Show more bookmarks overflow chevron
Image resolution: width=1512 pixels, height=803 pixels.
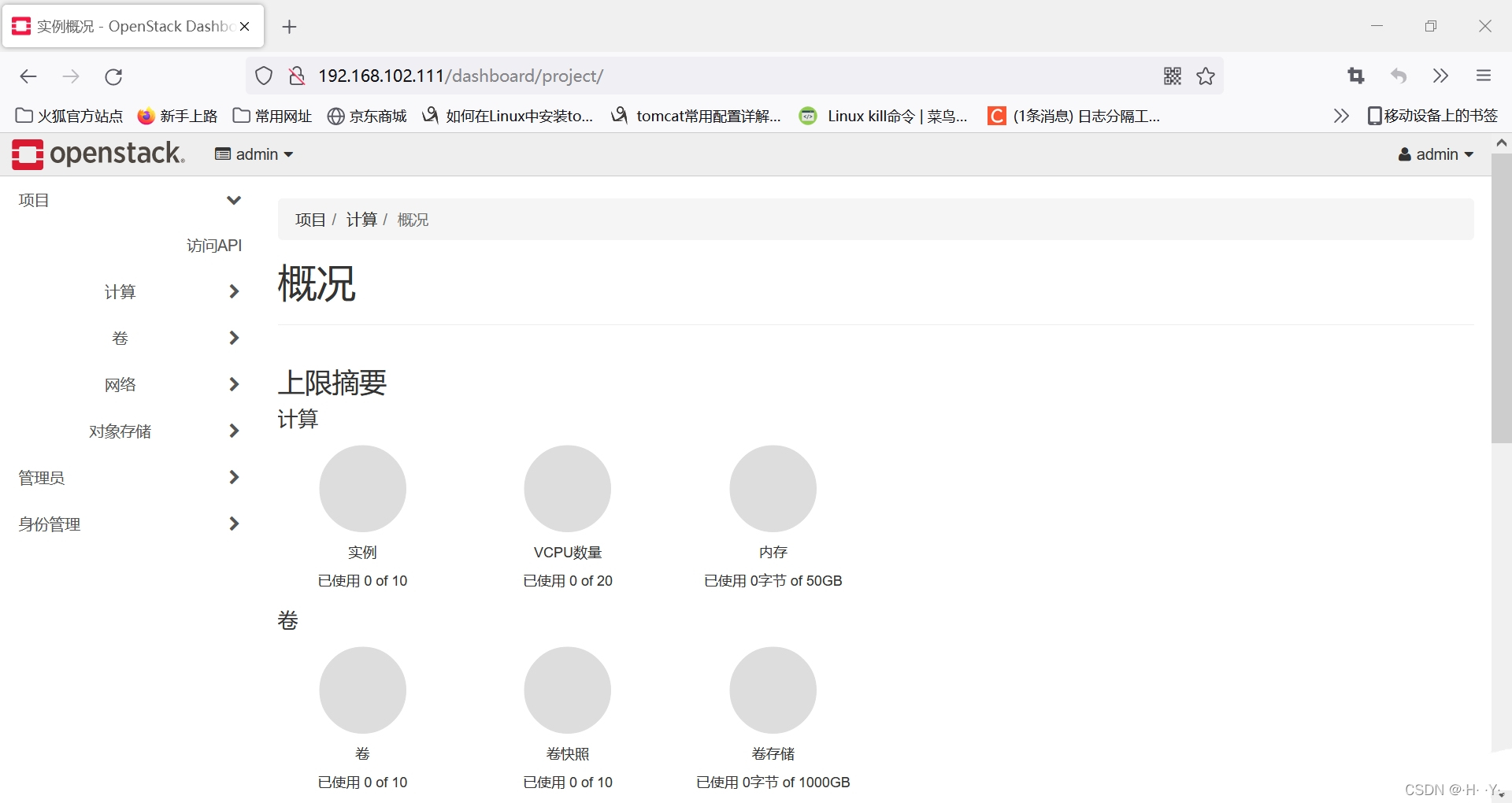coord(1341,117)
